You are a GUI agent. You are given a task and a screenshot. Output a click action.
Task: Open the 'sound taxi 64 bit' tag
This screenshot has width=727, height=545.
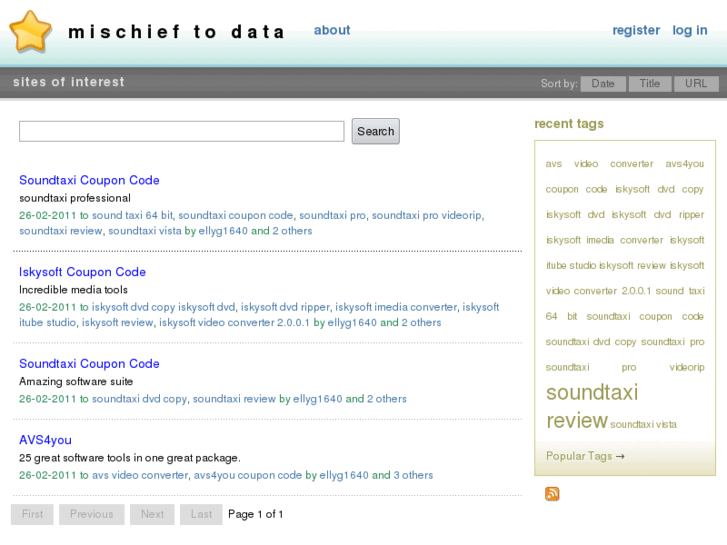[133, 215]
